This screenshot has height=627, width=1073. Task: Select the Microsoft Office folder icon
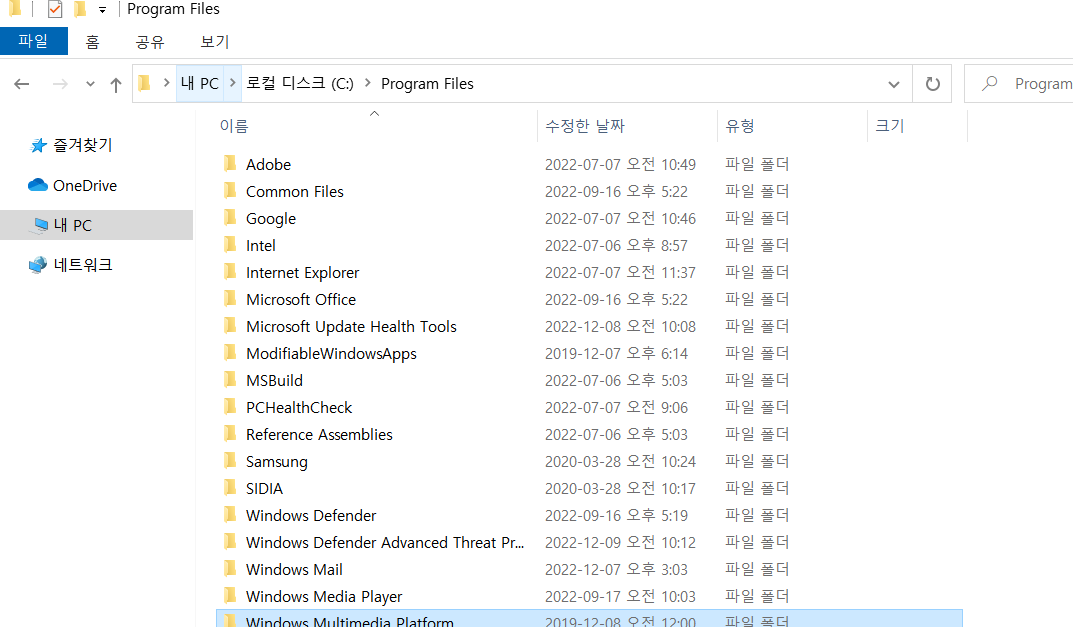(231, 298)
